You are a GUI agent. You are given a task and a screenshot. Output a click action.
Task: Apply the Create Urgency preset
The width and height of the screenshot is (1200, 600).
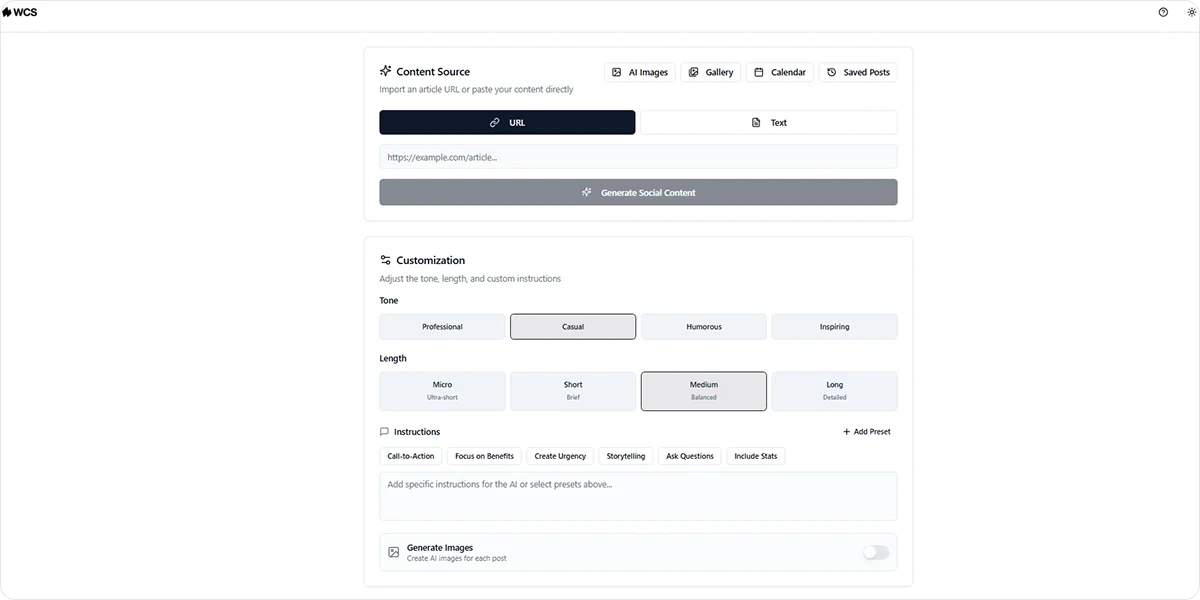coord(560,456)
